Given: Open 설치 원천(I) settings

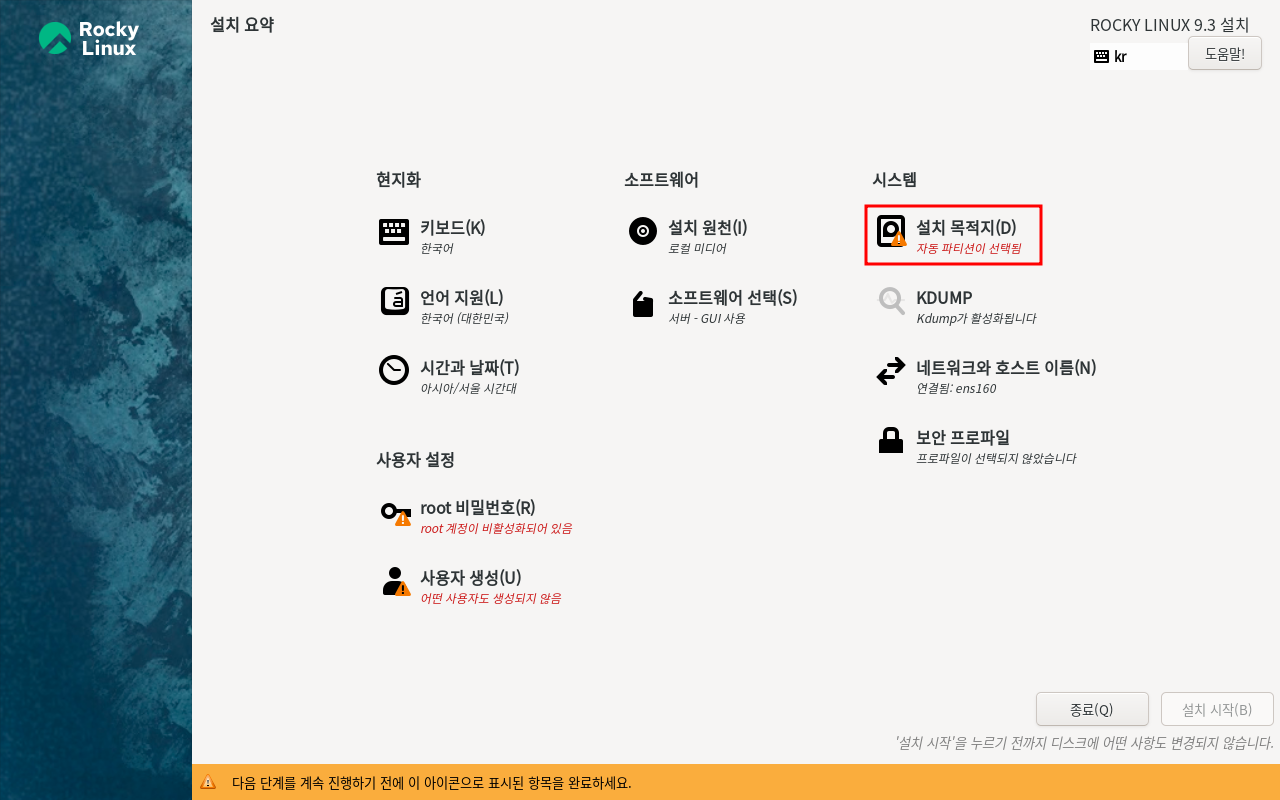Looking at the screenshot, I should click(707, 227).
